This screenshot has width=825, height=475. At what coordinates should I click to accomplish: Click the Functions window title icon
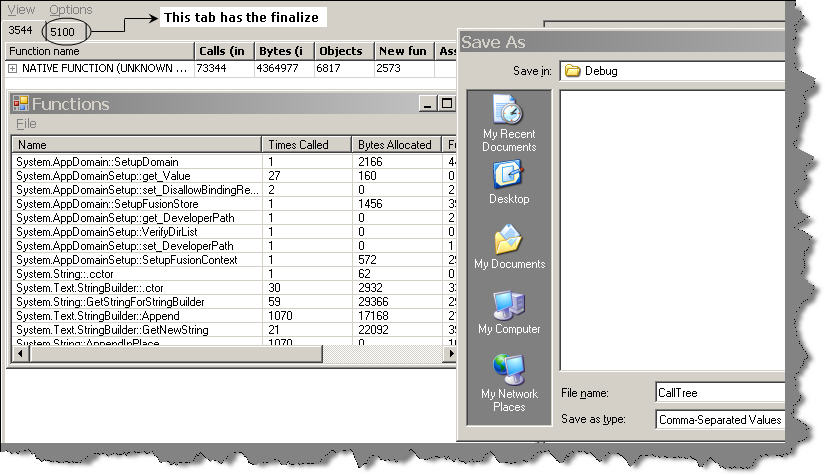[x=21, y=104]
